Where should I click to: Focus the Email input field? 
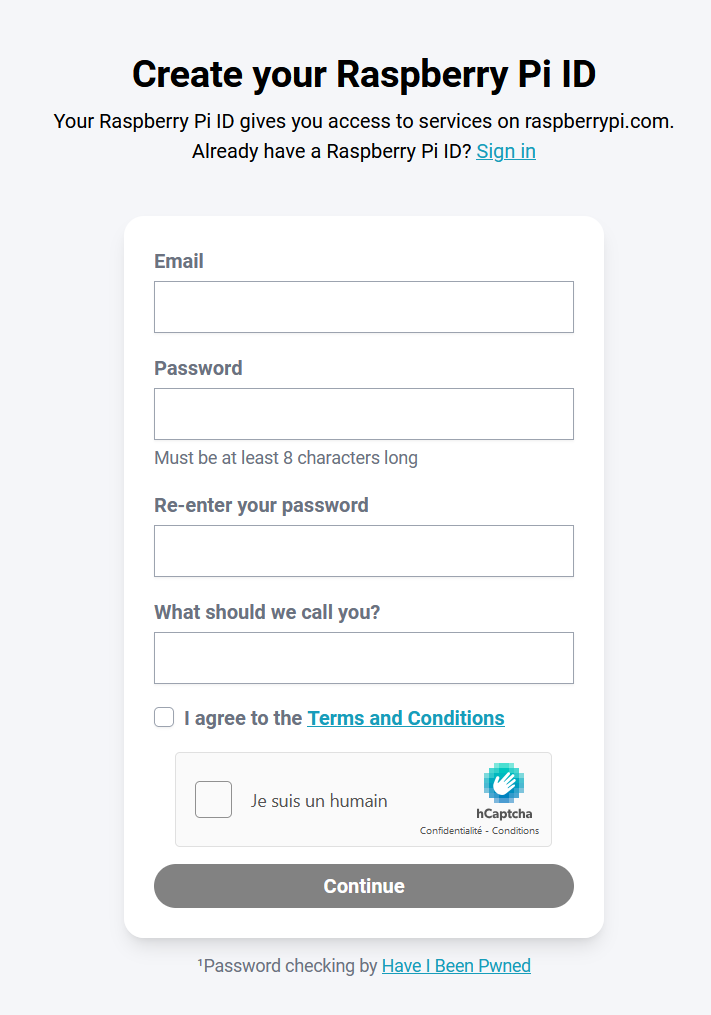[x=364, y=307]
